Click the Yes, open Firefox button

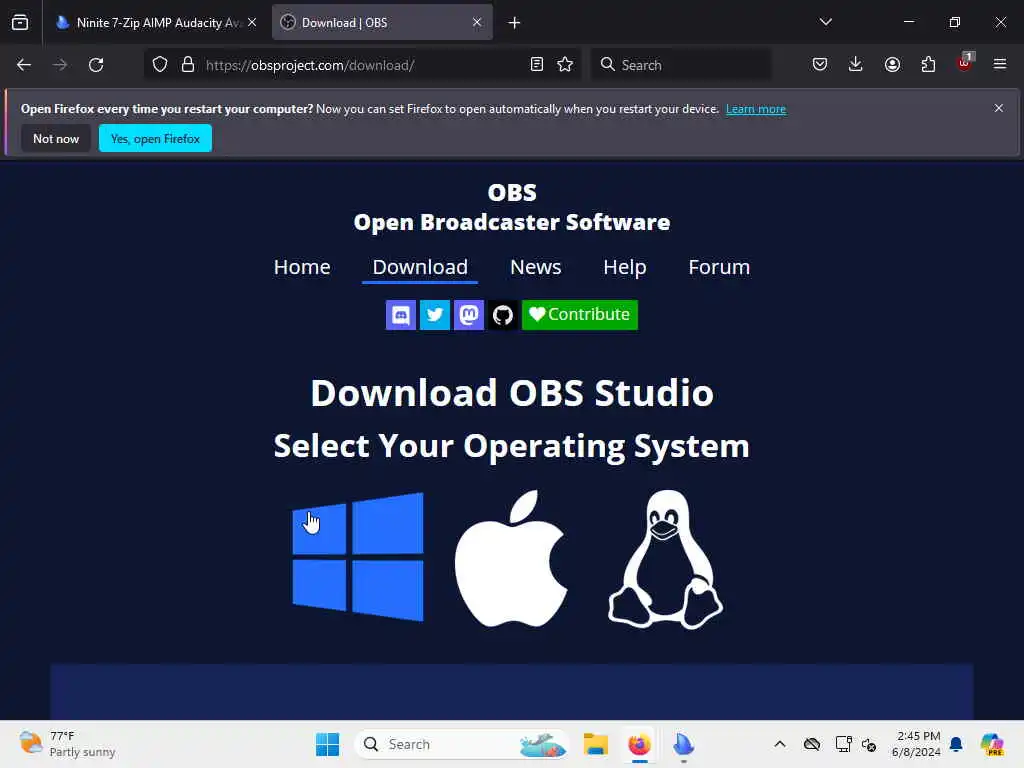(x=155, y=138)
